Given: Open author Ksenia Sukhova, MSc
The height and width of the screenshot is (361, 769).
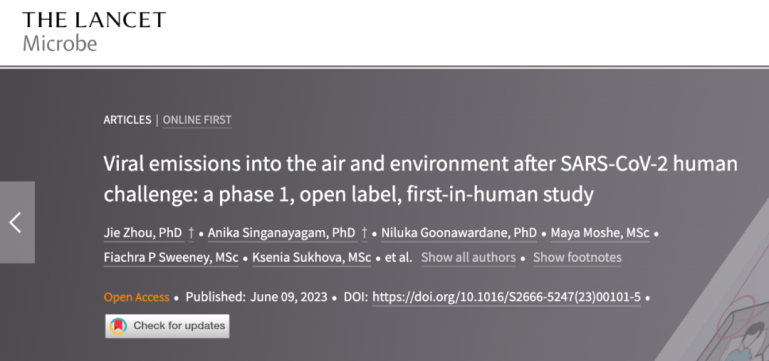Looking at the screenshot, I should [312, 258].
